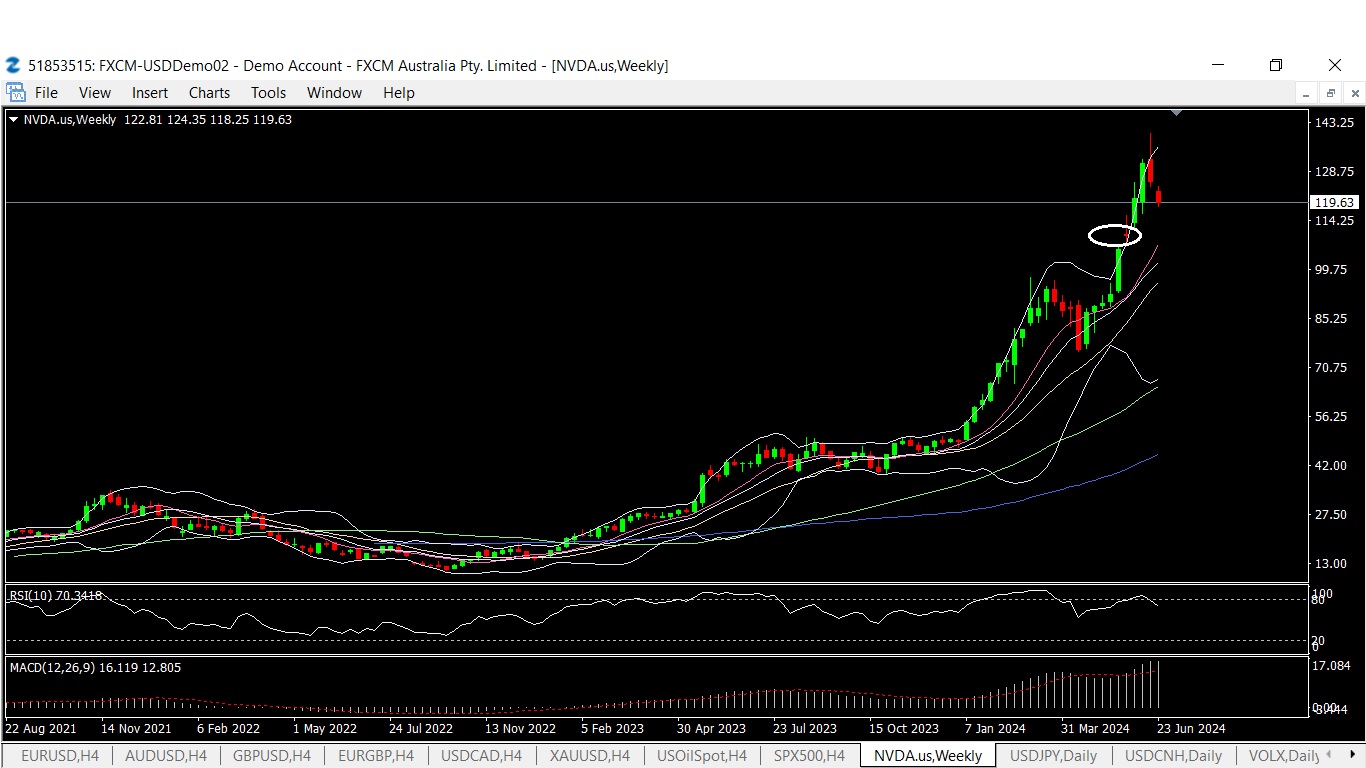The height and width of the screenshot is (768, 1366).
Task: Switch to the VOLX,Daily chart tab
Action: [x=1284, y=756]
